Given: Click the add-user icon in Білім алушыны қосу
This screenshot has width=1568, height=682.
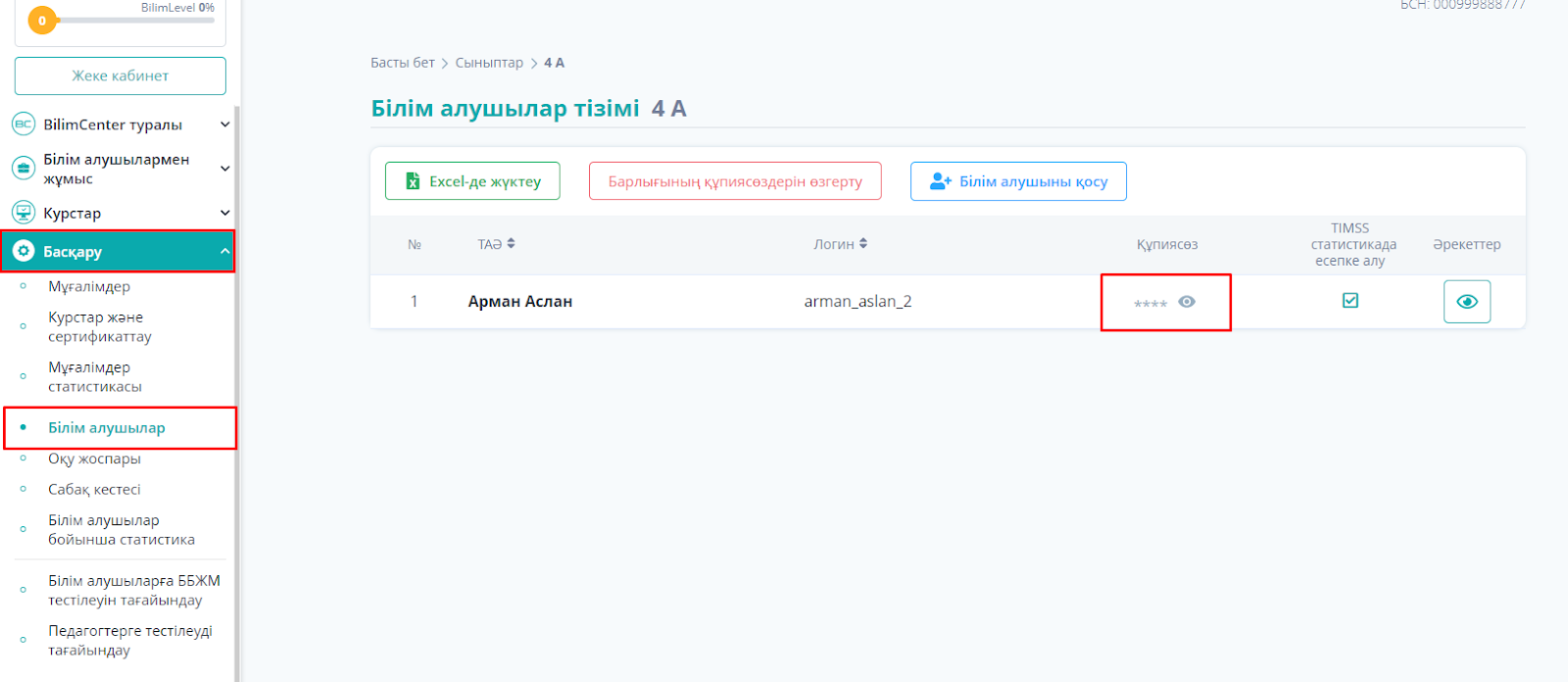Looking at the screenshot, I should pos(941,181).
